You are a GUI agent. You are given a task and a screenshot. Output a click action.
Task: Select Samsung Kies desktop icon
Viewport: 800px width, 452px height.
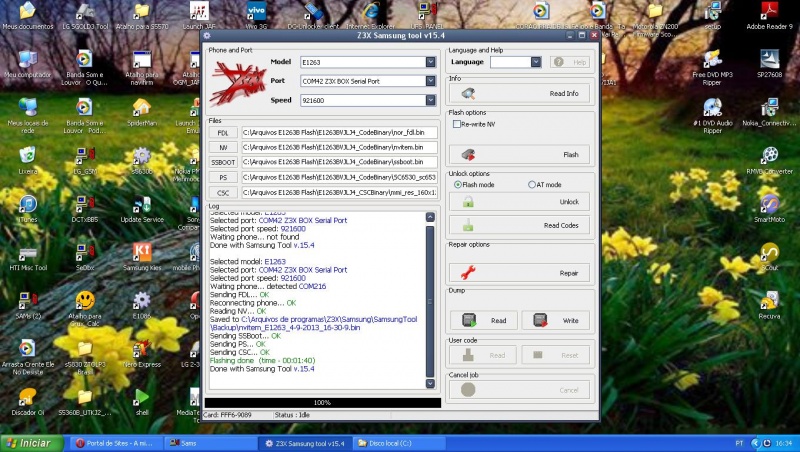coord(142,258)
